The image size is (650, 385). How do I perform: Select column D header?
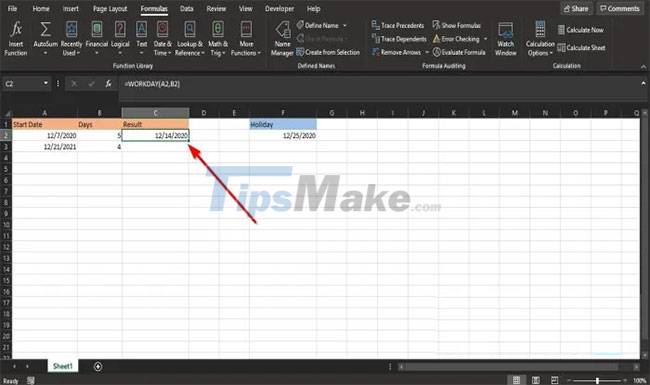204,113
